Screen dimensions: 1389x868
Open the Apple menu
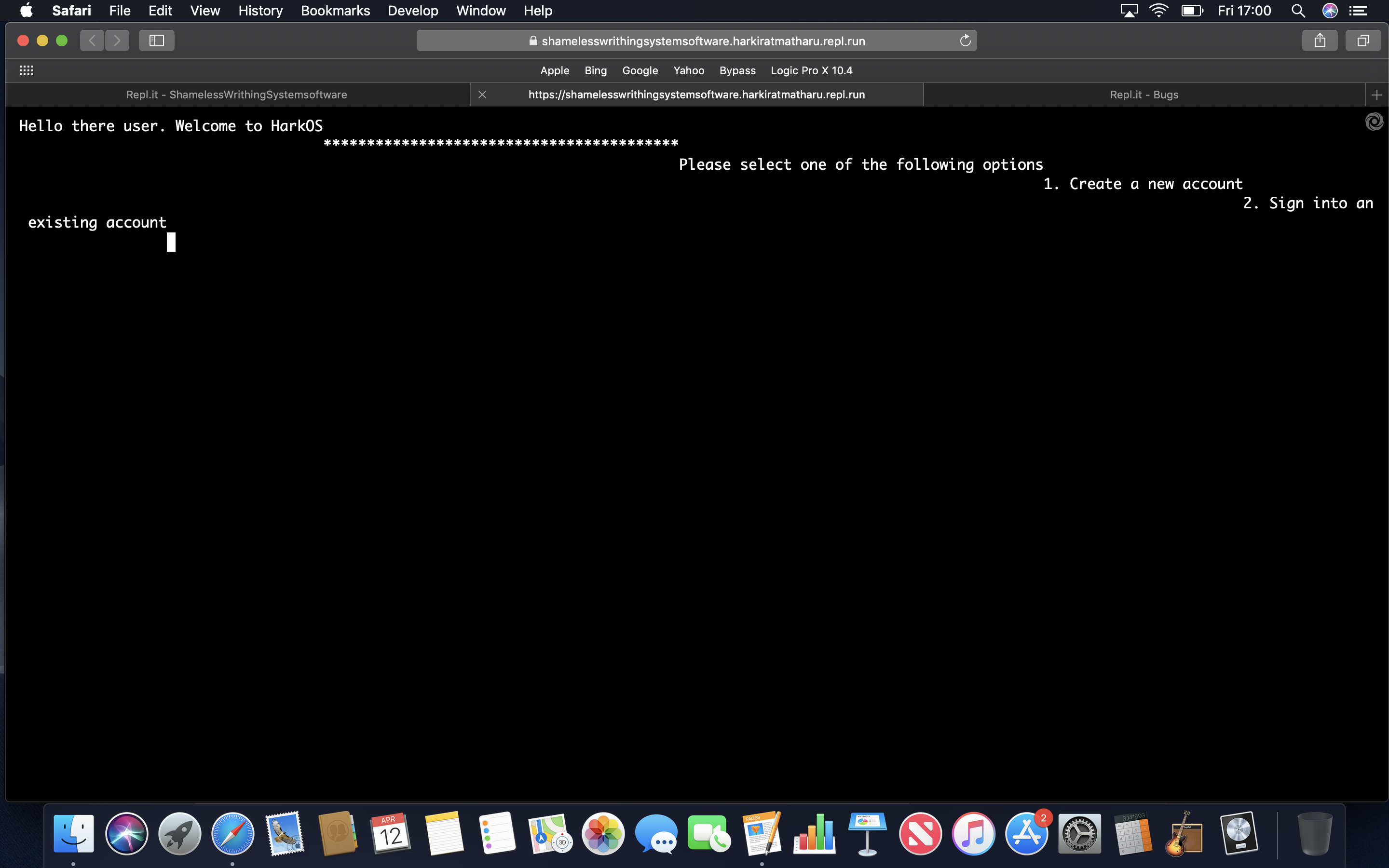pos(27,10)
